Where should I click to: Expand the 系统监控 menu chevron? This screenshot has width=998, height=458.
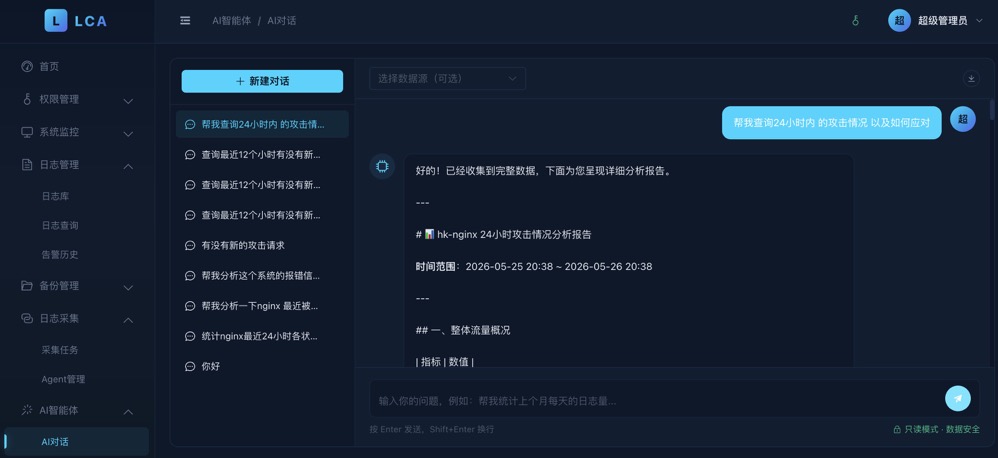128,134
